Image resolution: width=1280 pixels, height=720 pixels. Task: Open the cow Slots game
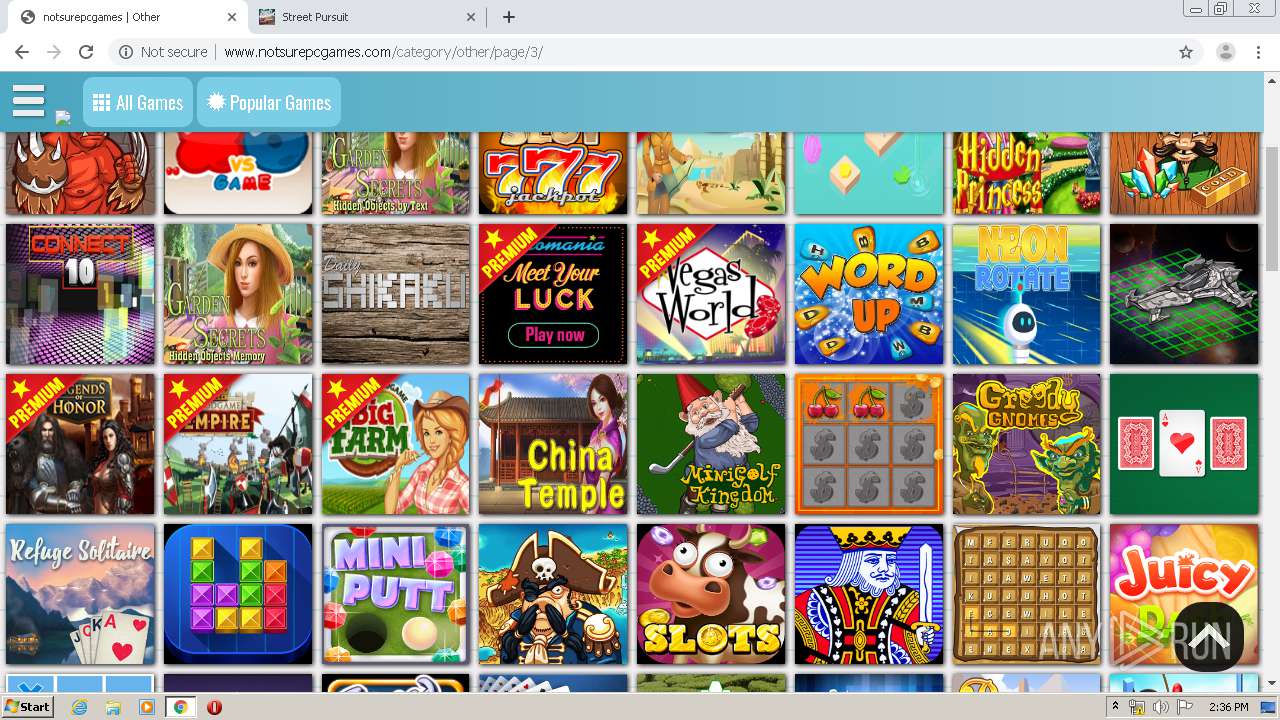pyautogui.click(x=711, y=594)
